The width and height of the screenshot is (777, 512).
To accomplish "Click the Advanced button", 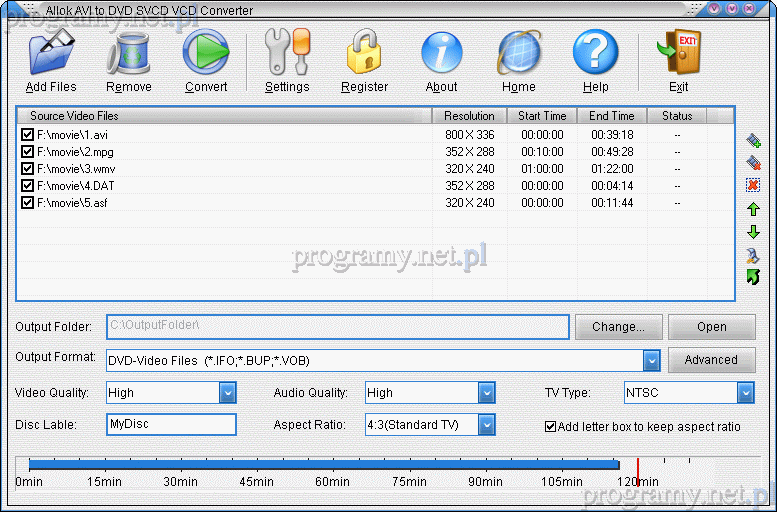I will [x=711, y=360].
